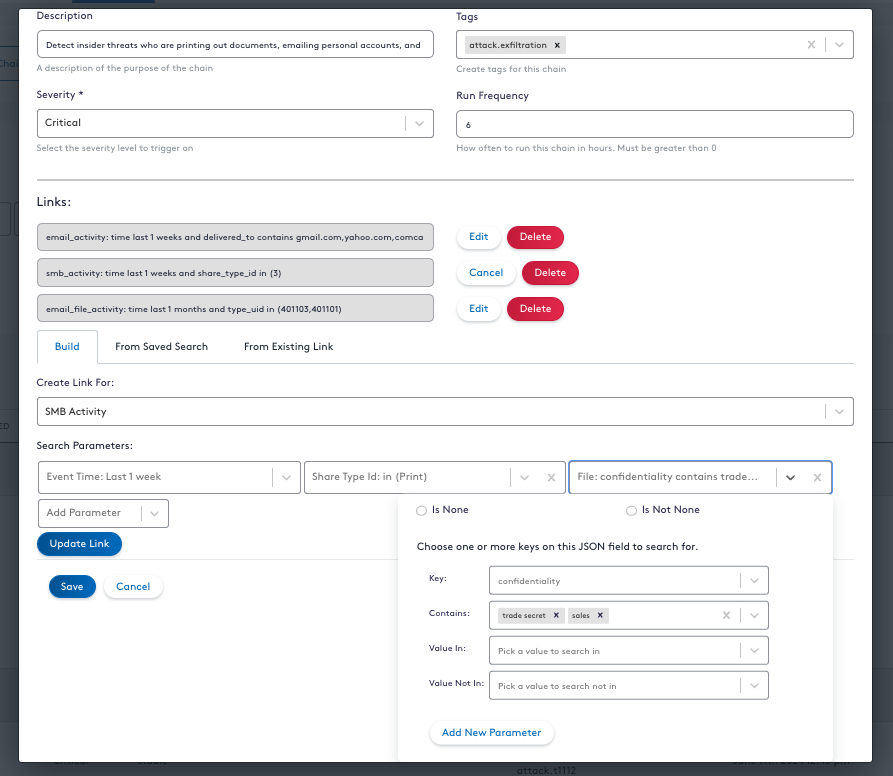This screenshot has height=776, width=893.
Task: Expand the Severity dropdown chevron
Action: 419,124
